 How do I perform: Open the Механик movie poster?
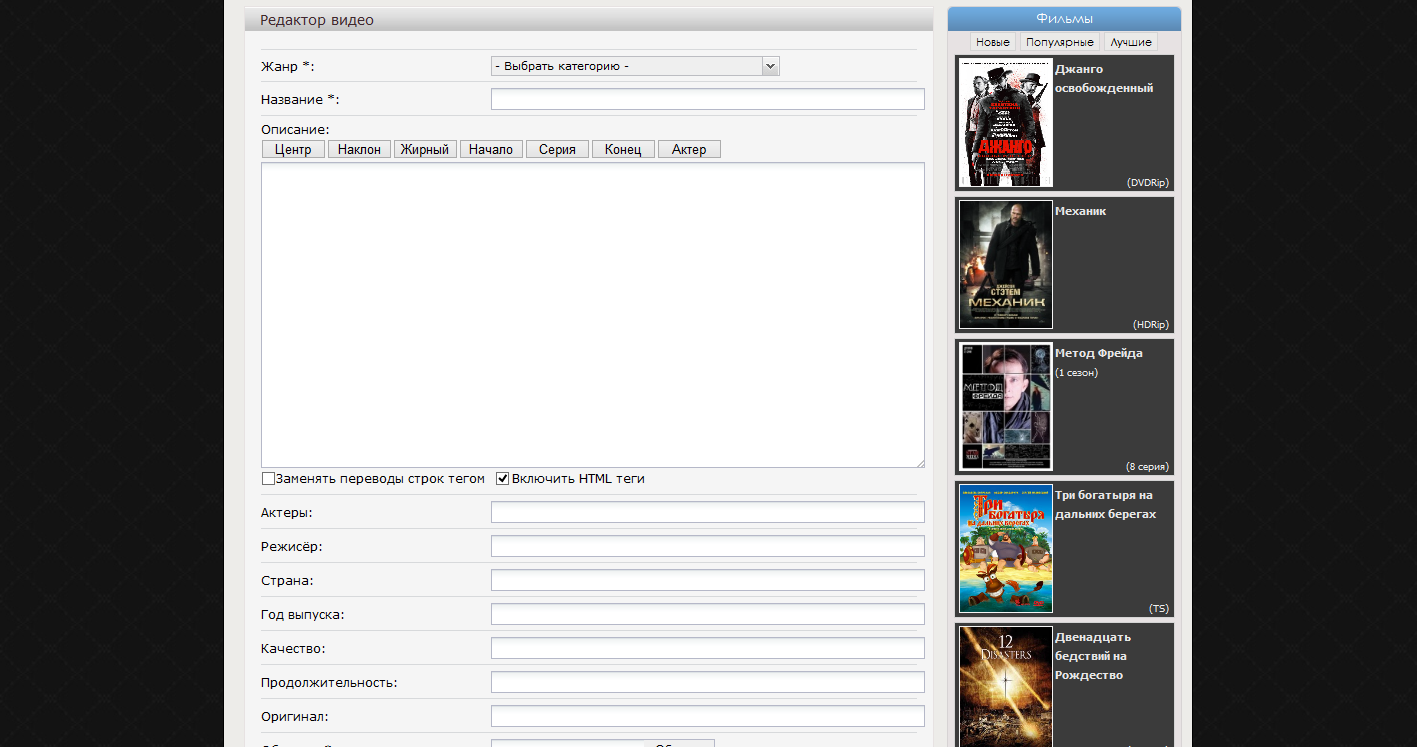click(1005, 264)
